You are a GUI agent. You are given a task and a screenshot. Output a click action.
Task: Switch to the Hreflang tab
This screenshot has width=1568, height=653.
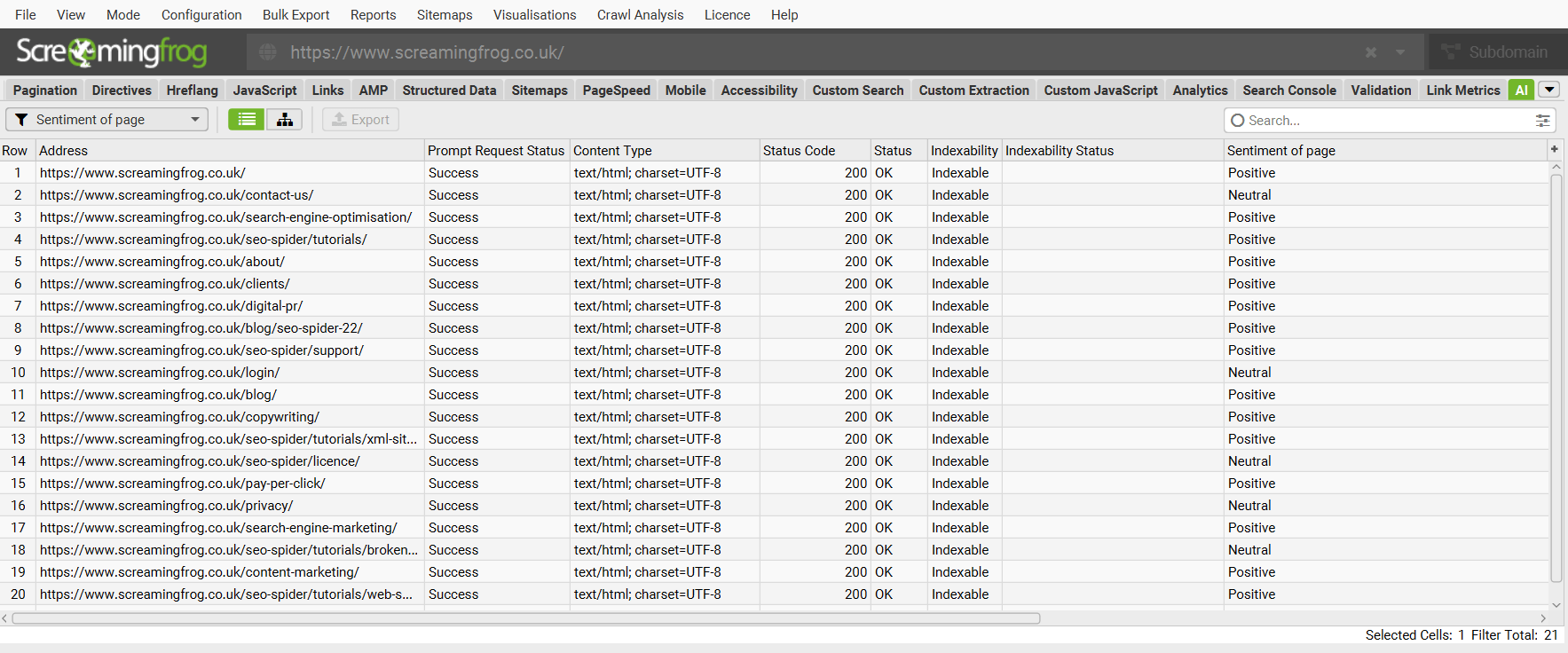click(193, 90)
